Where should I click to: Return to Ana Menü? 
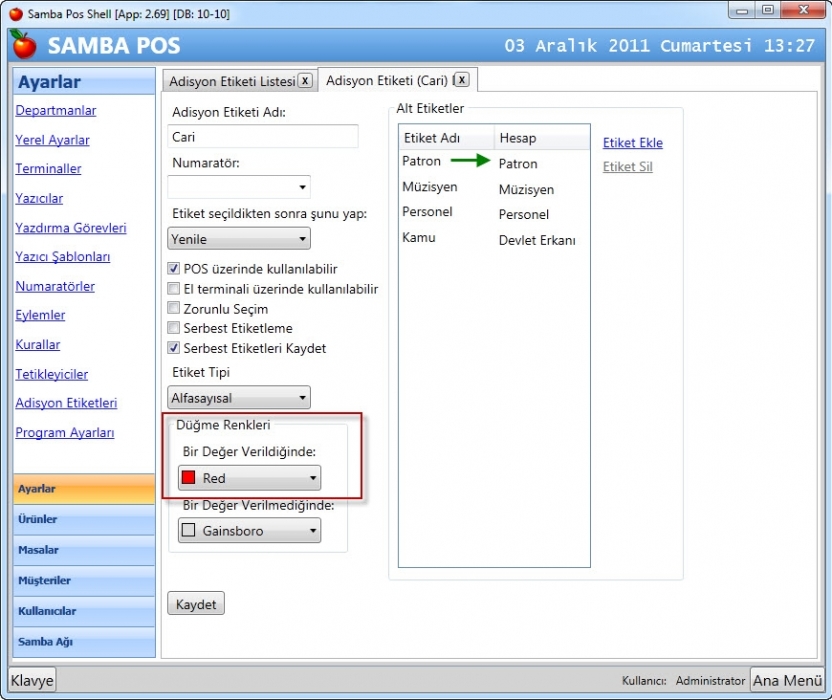pyautogui.click(x=787, y=680)
